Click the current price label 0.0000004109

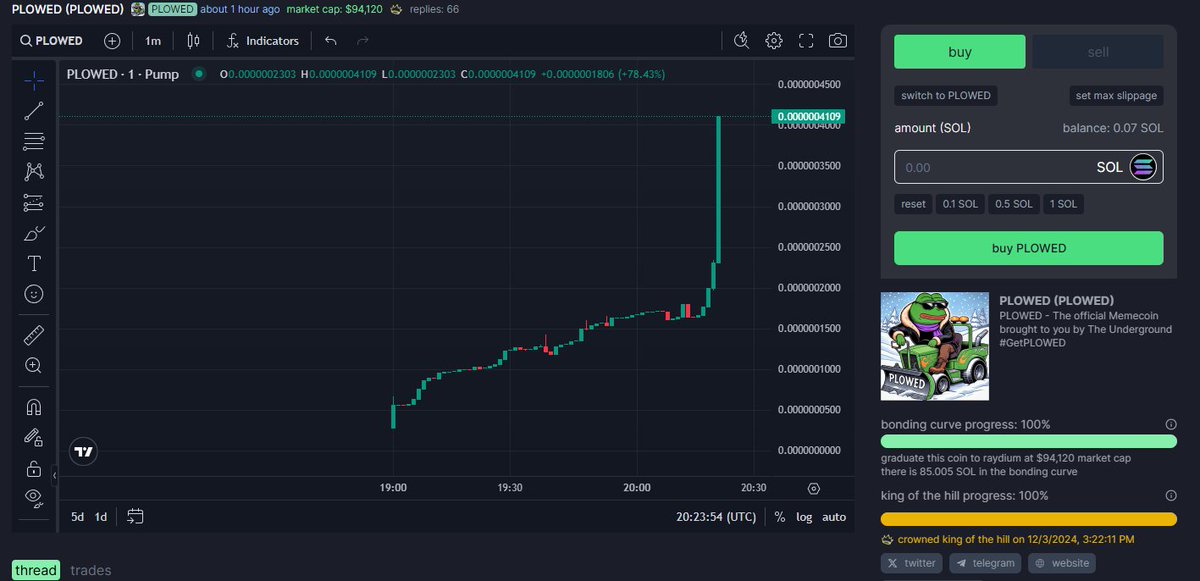[809, 116]
